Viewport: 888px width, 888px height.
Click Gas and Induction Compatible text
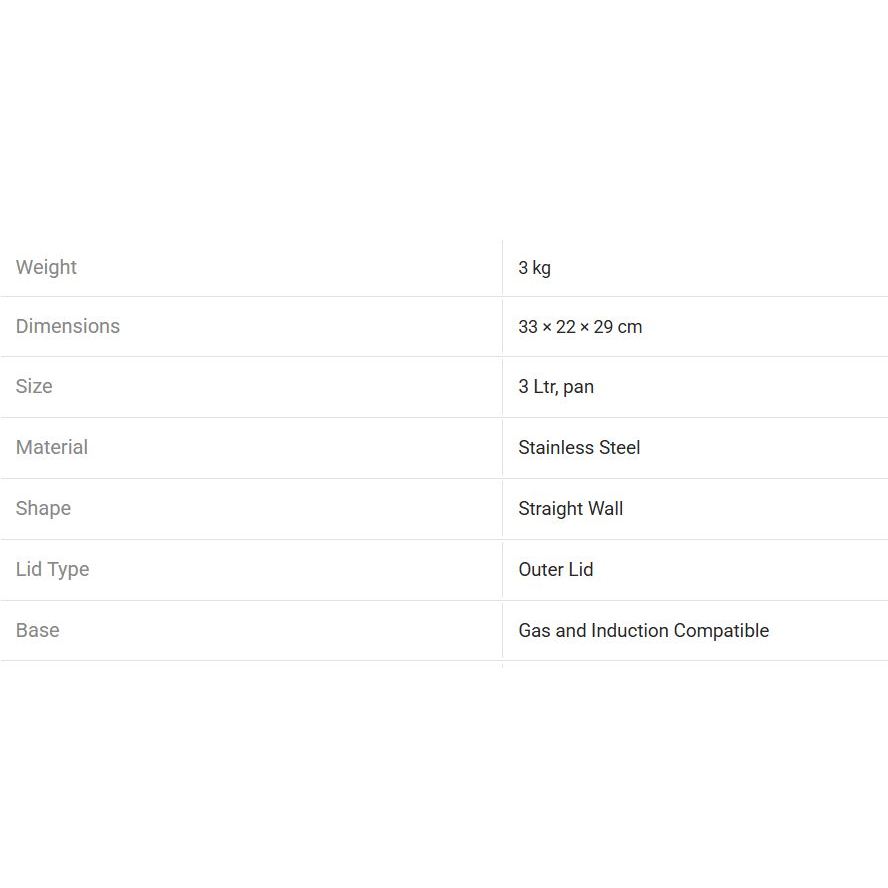(643, 631)
